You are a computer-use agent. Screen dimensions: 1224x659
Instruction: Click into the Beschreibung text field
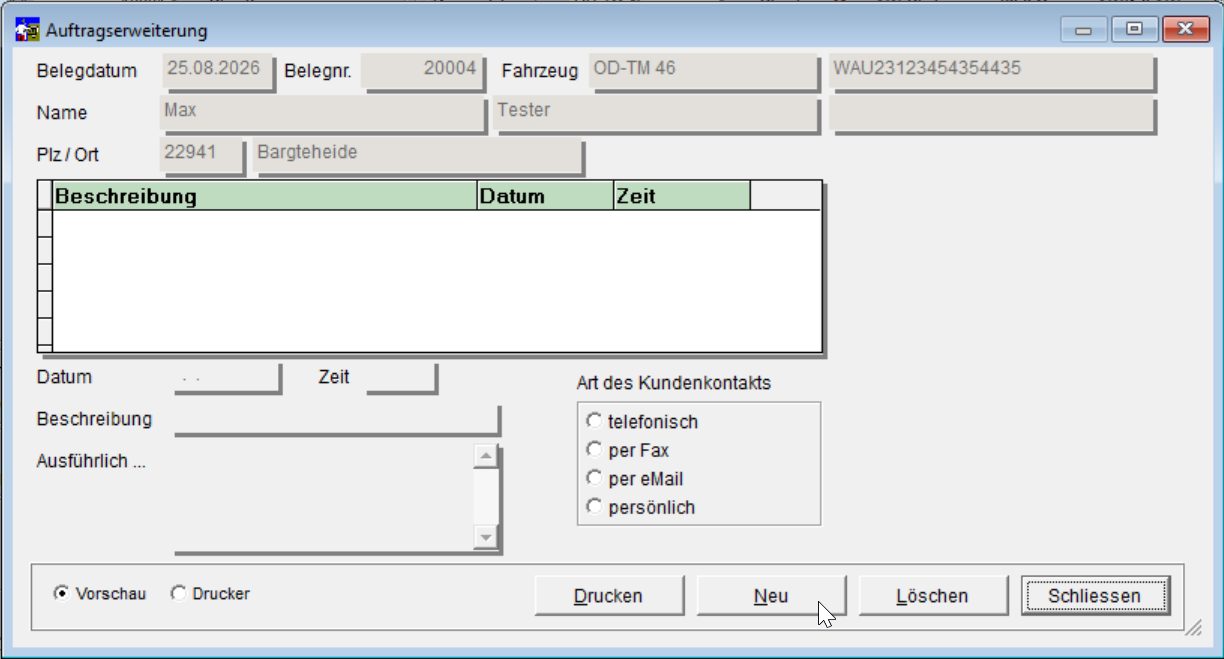pos(337,420)
